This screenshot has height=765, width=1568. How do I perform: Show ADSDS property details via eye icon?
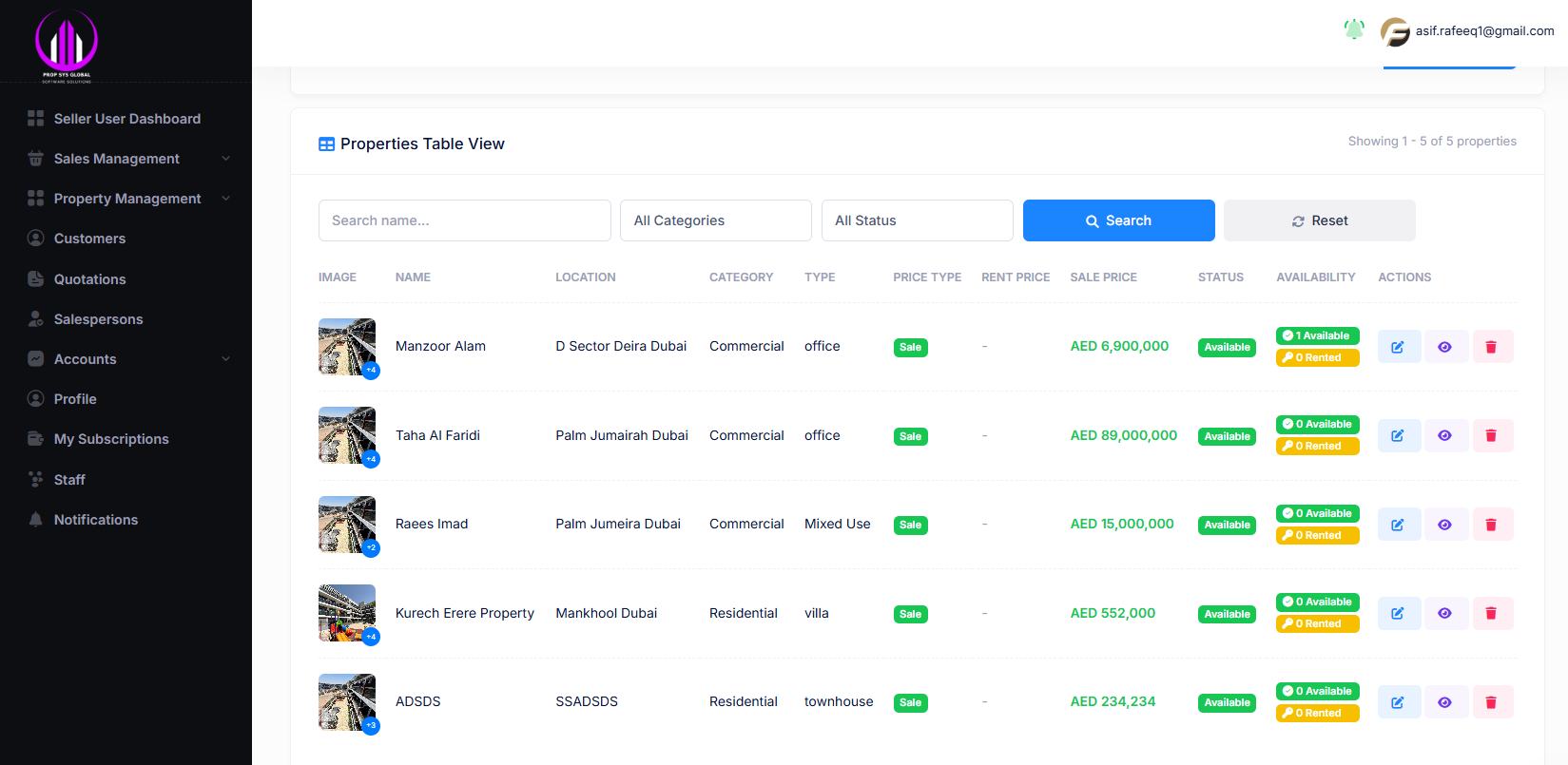pyautogui.click(x=1444, y=702)
